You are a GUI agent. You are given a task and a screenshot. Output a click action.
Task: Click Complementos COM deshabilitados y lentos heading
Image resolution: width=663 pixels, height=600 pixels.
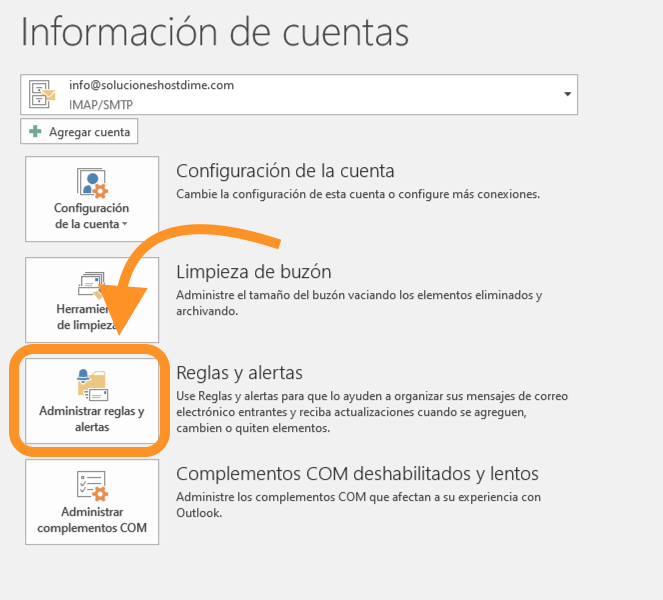(357, 473)
